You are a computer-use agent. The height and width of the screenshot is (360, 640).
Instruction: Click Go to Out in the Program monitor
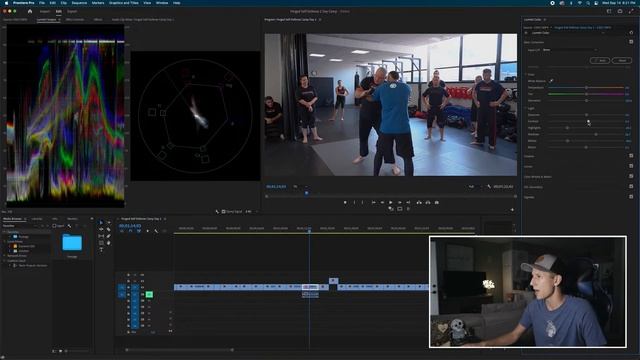pyautogui.click(x=408, y=202)
